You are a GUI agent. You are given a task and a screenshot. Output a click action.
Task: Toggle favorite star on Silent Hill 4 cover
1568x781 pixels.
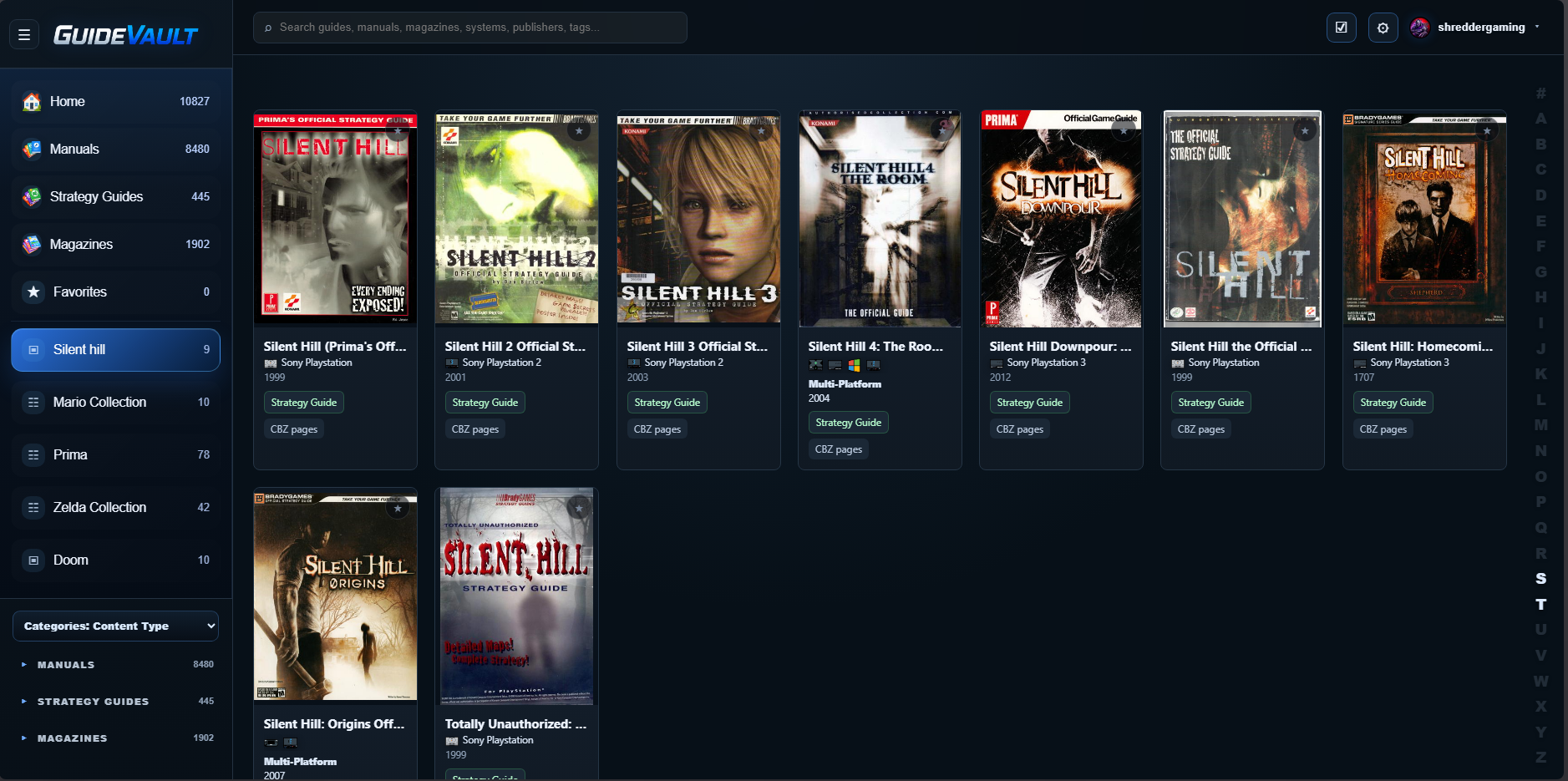coord(942,131)
